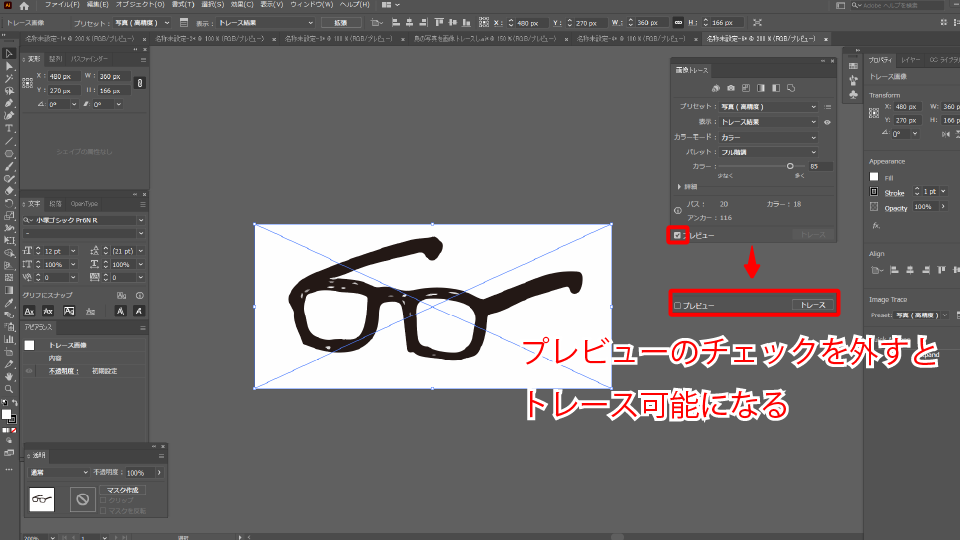Open the オブジェクト(O) menu
960x540 pixels.
[x=140, y=5]
